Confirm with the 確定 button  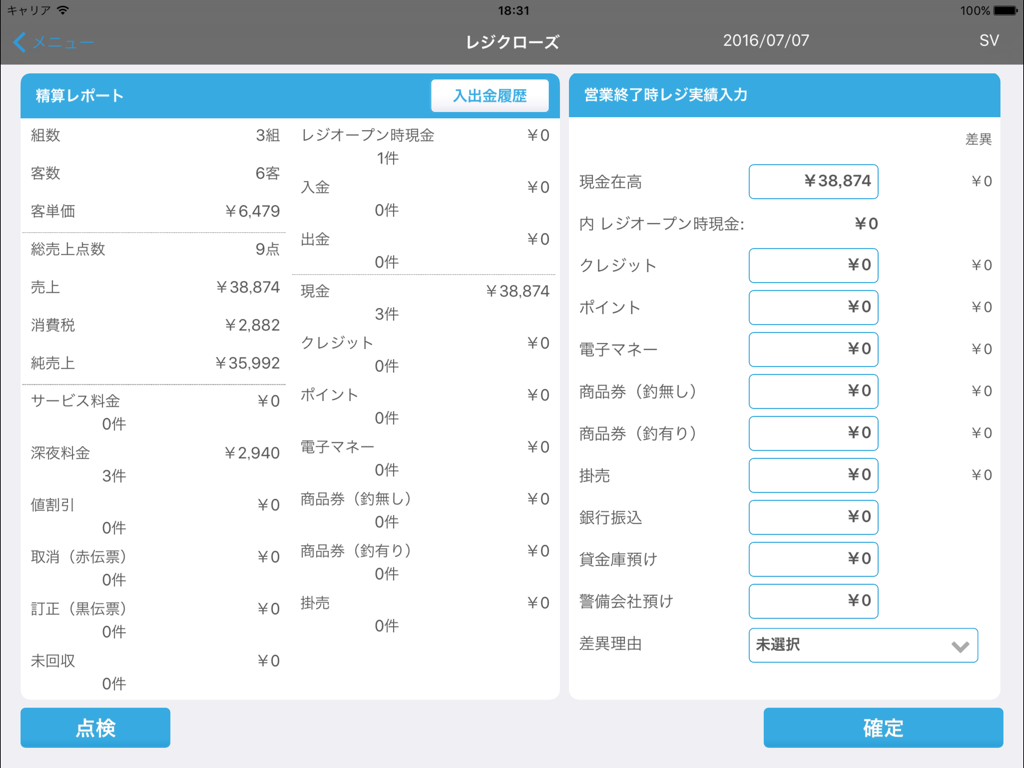click(x=883, y=728)
